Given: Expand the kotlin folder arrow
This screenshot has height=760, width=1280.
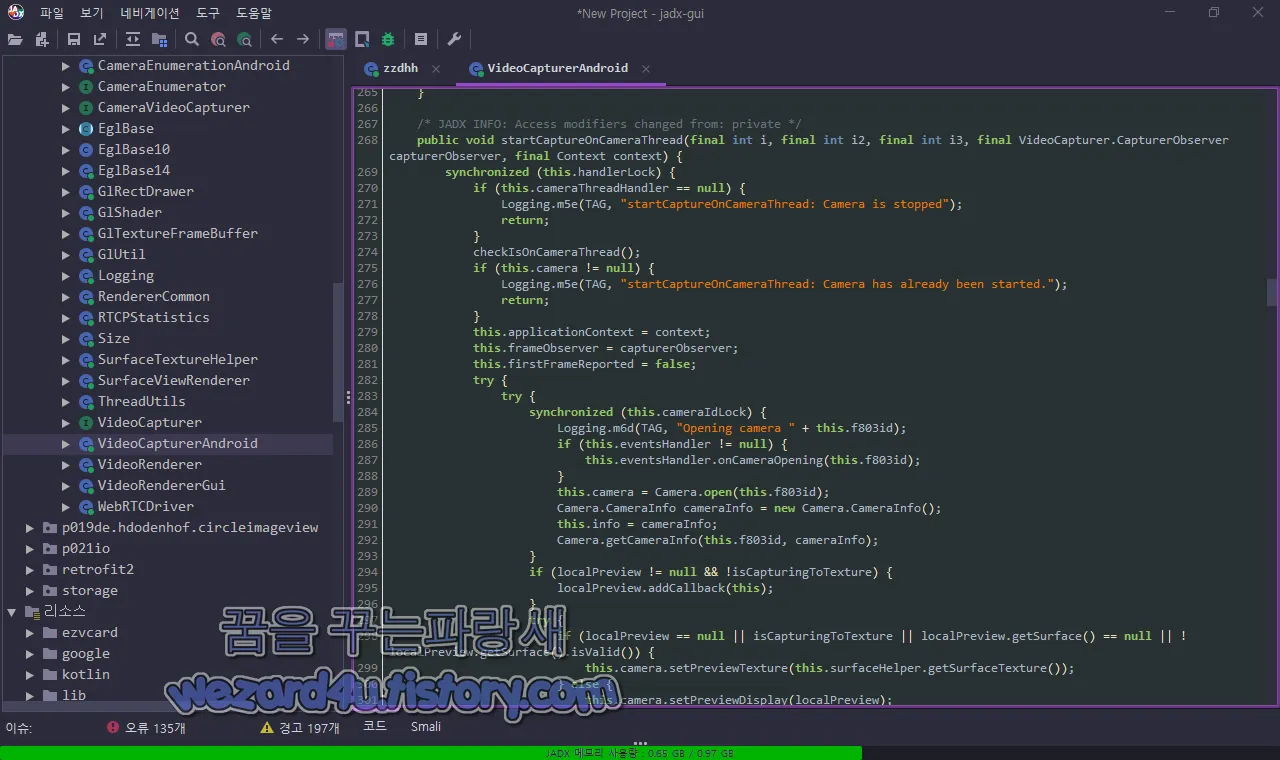Looking at the screenshot, I should pos(30,674).
